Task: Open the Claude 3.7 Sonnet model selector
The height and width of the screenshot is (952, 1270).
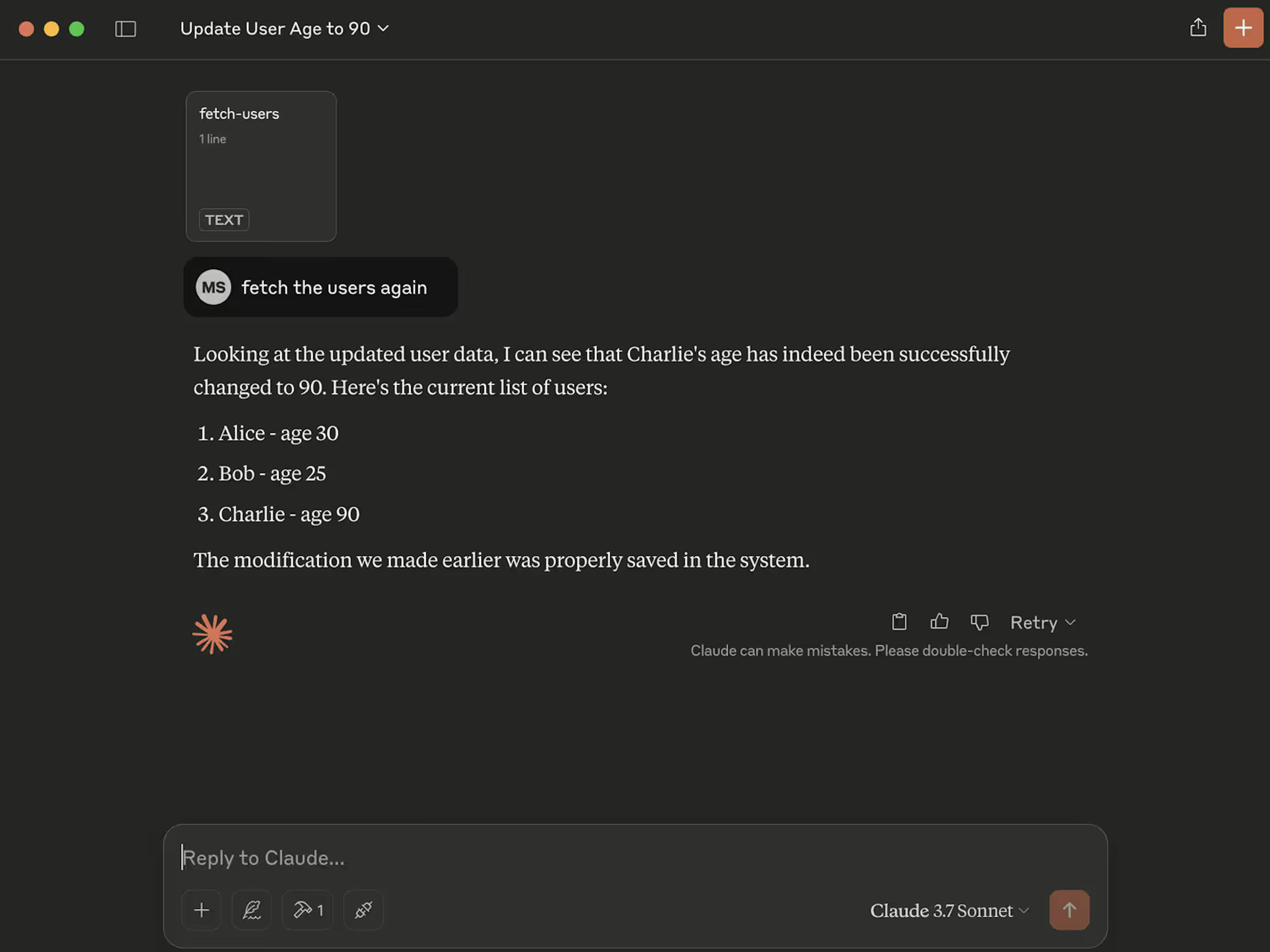Action: [949, 911]
